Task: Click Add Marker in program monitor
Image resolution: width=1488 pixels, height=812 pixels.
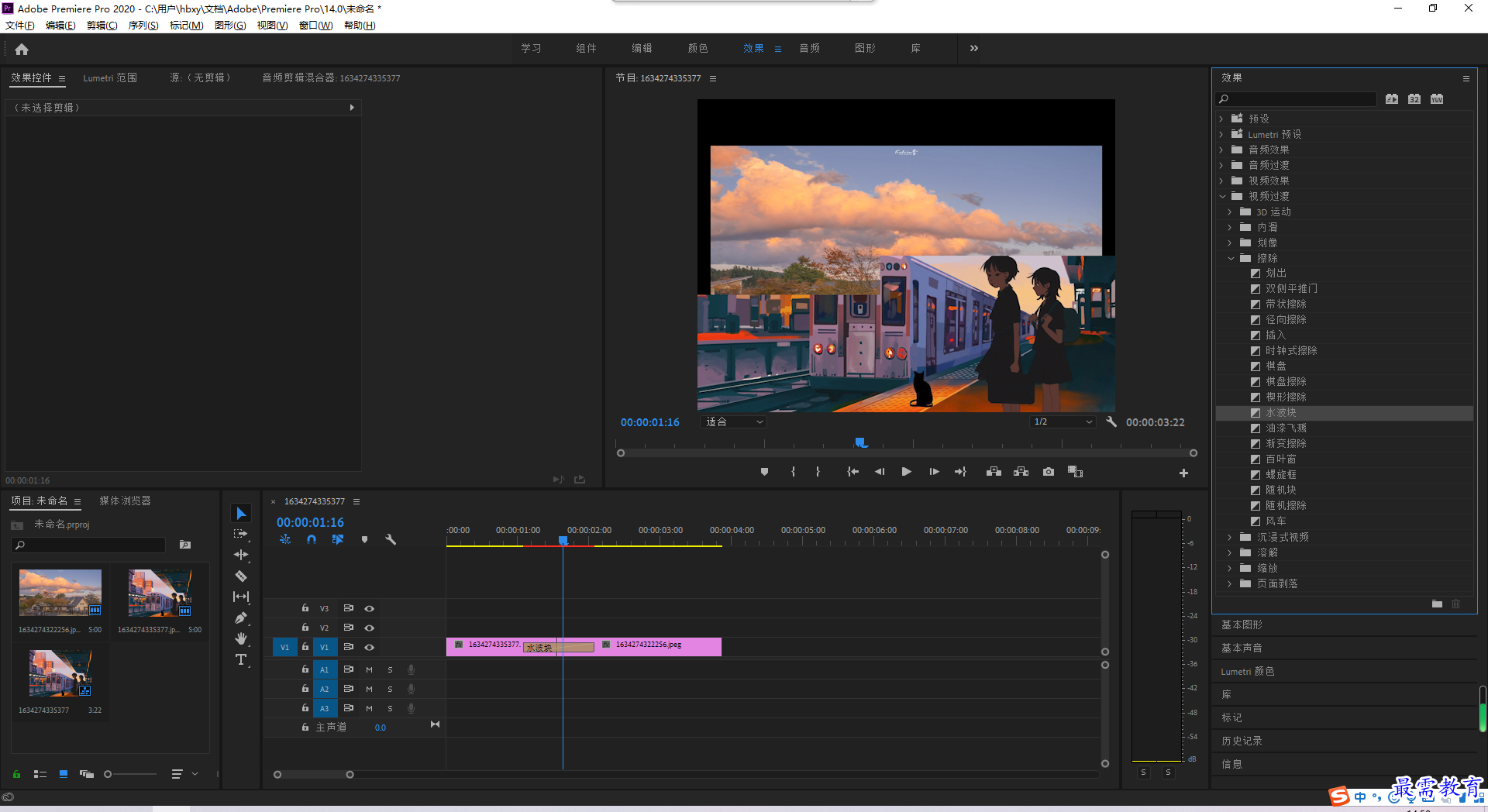Action: [764, 472]
